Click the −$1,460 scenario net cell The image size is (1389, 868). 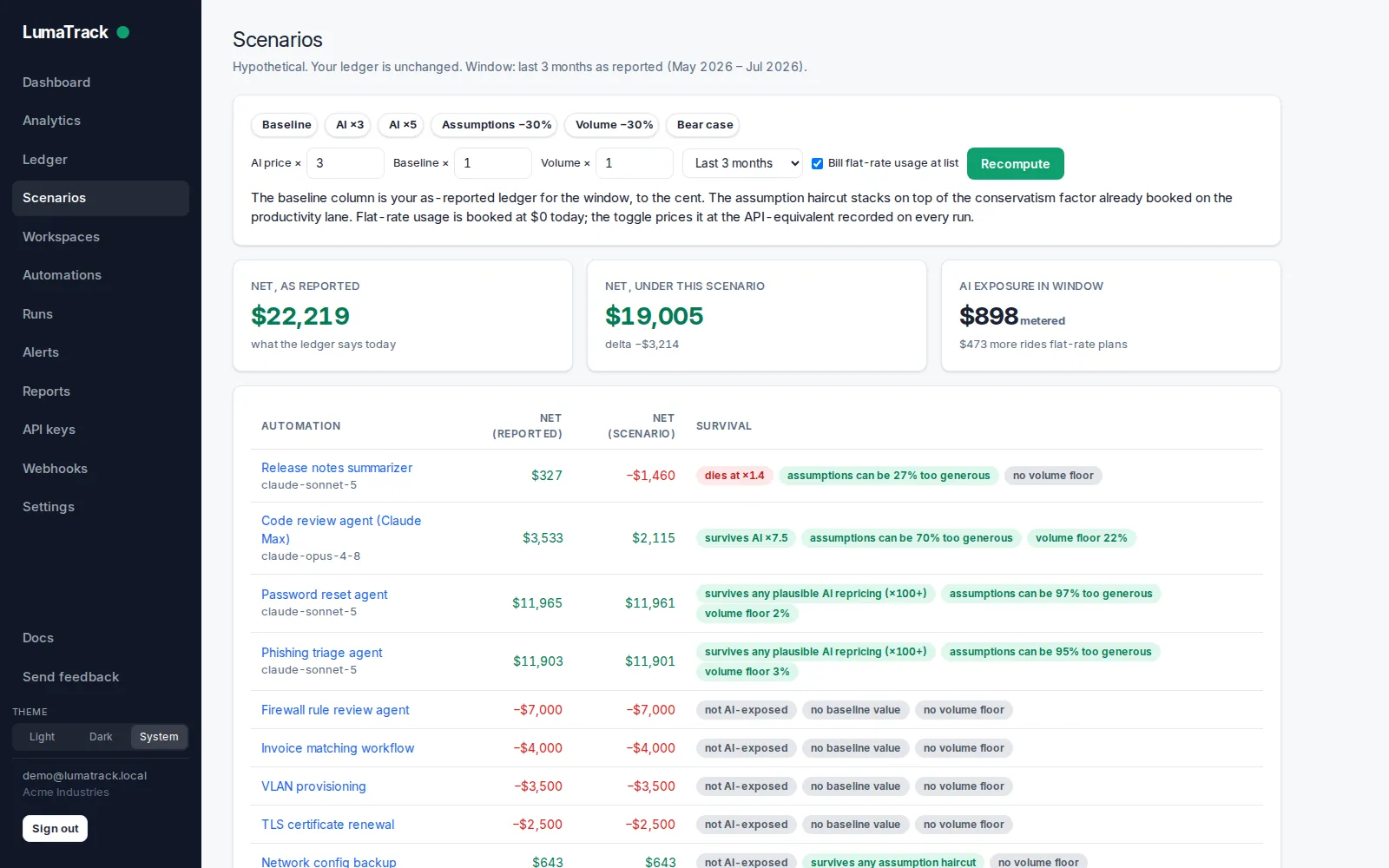pos(651,476)
